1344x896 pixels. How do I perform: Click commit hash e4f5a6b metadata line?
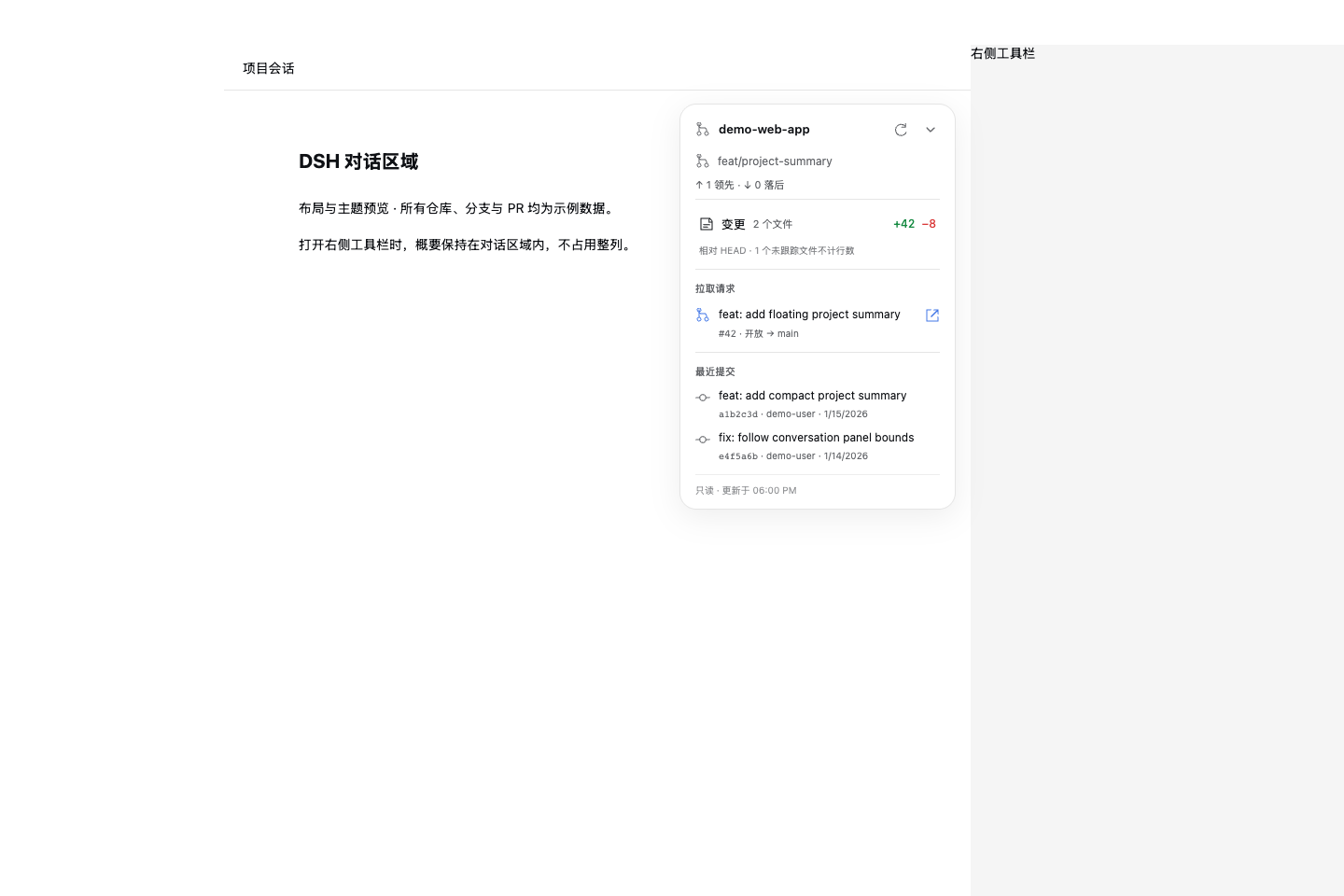[792, 456]
